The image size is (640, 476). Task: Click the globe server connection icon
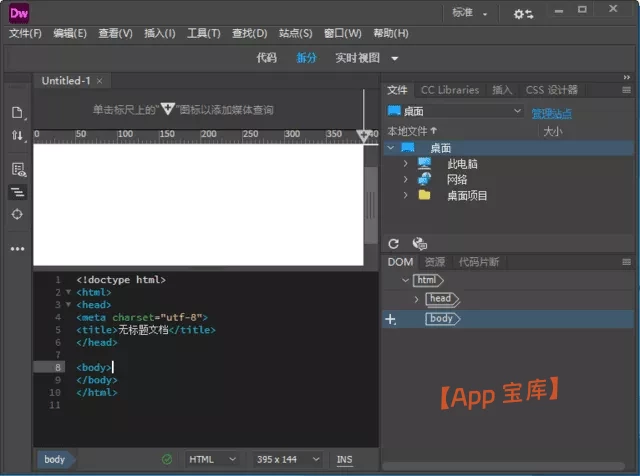click(420, 244)
